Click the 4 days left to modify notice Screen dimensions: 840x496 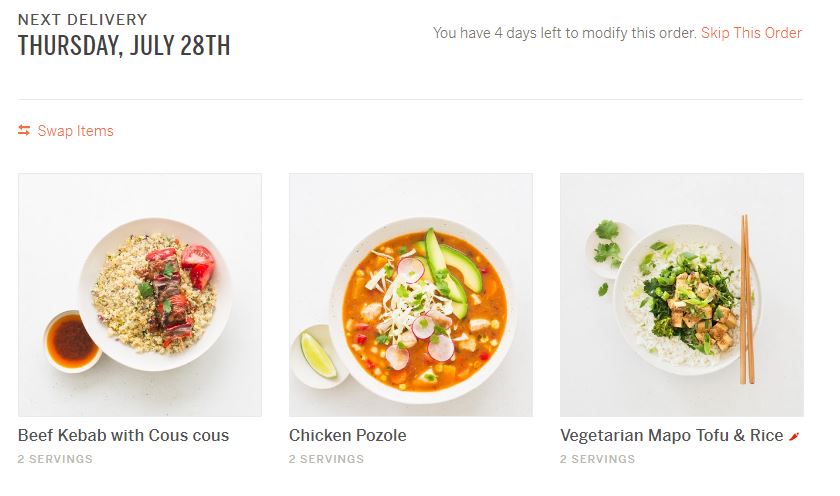click(564, 33)
